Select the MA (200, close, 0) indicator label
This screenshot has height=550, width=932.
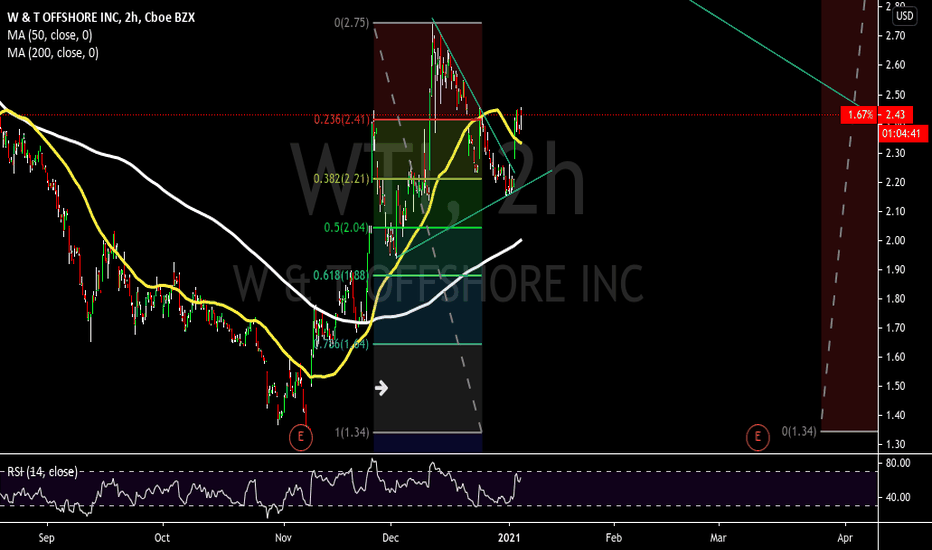point(53,53)
